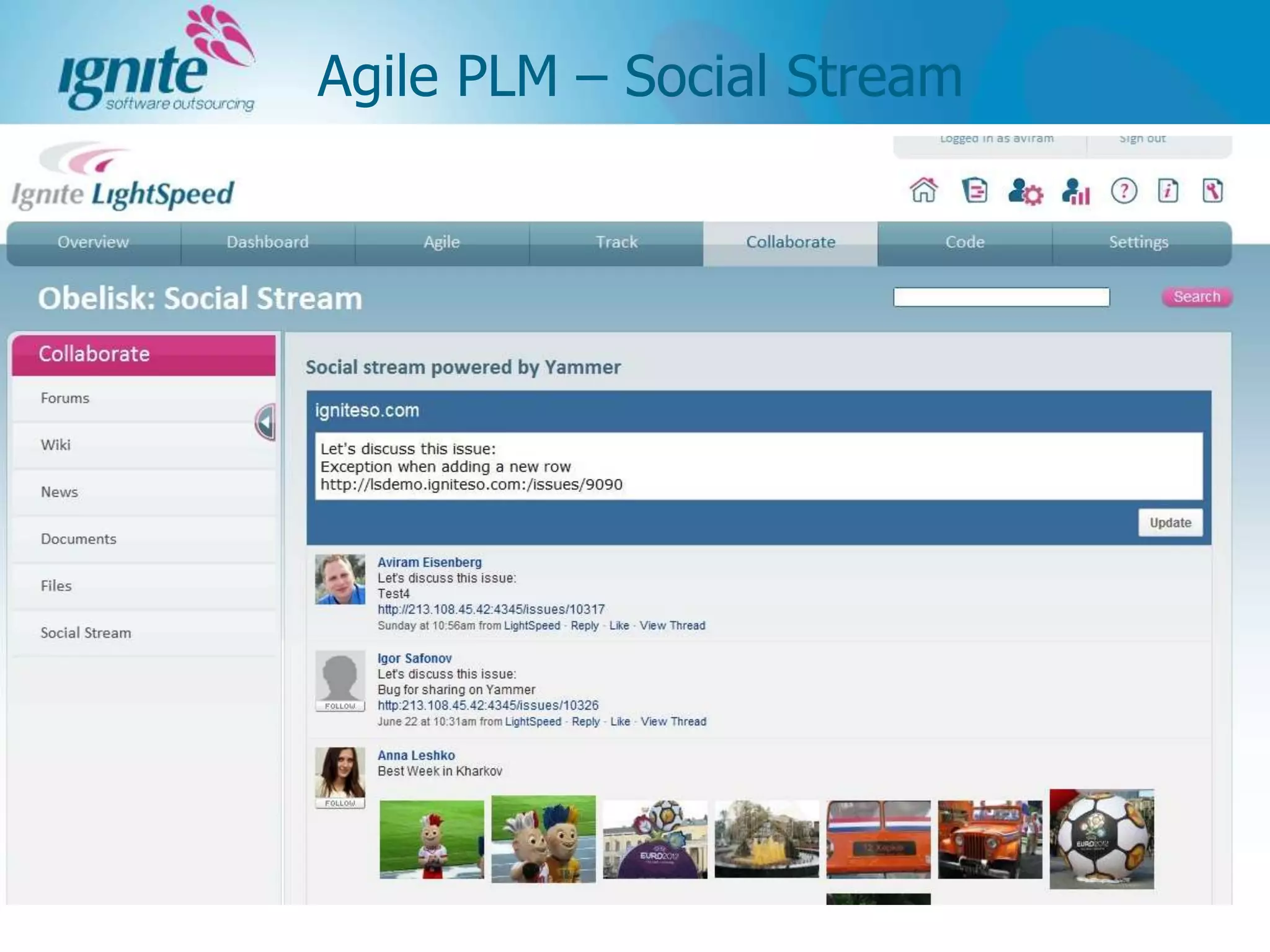The height and width of the screenshot is (952, 1270).
Task: Open issue 10326 link
Action: (x=488, y=705)
